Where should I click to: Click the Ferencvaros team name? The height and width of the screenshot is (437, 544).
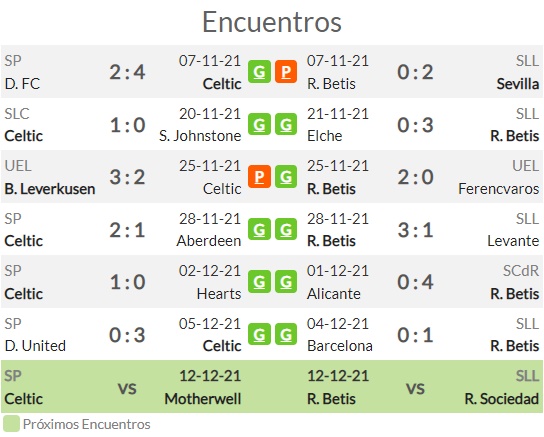[x=499, y=189]
